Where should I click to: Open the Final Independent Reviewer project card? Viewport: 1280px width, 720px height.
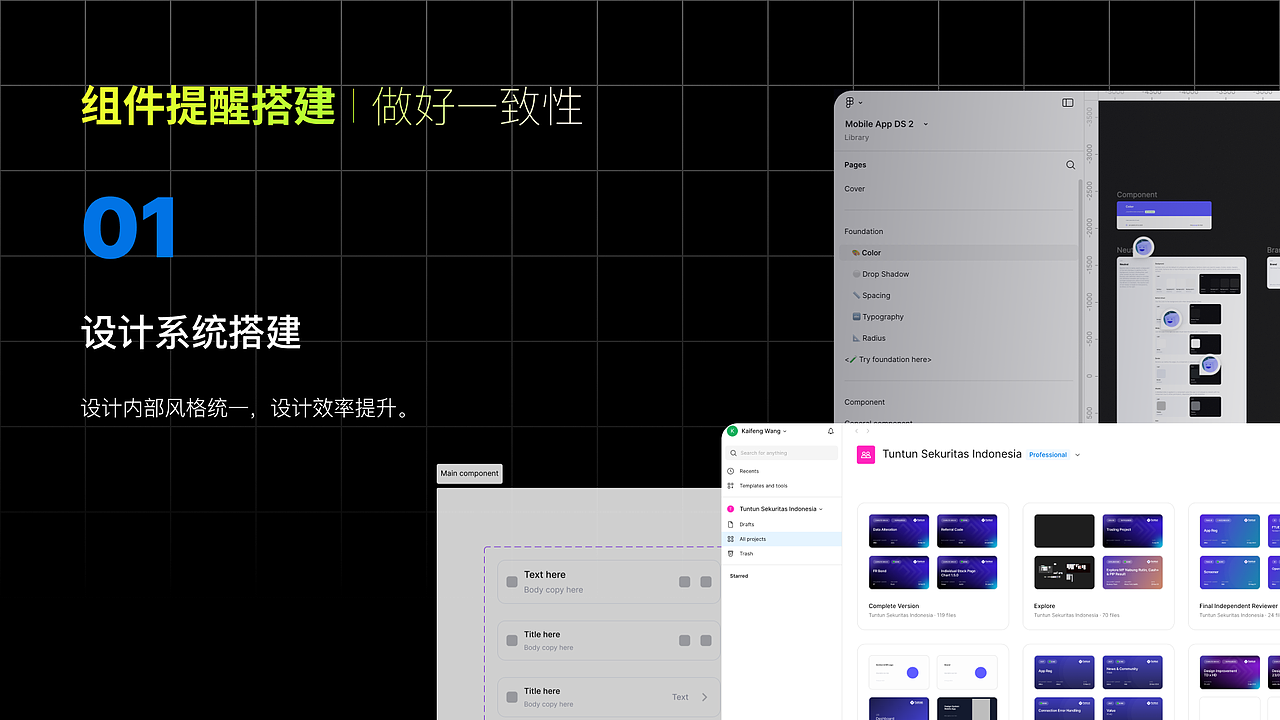[x=1235, y=566]
